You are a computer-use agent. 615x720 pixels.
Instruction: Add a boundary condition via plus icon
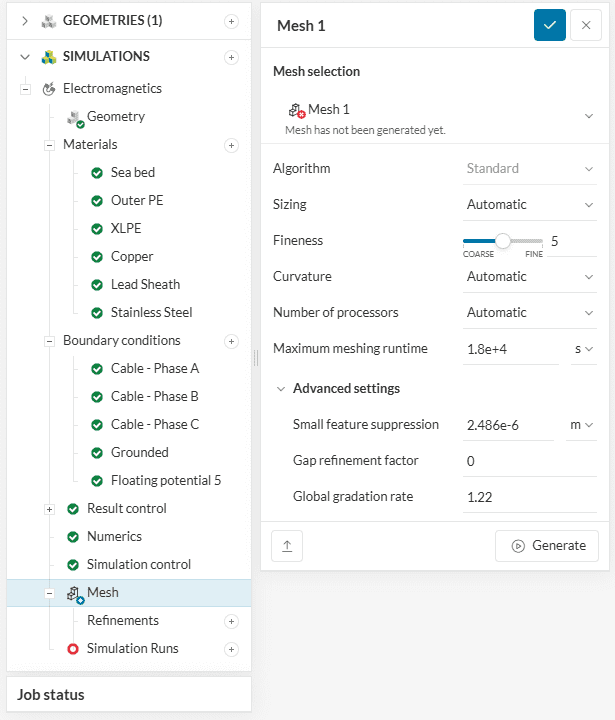pyautogui.click(x=232, y=341)
